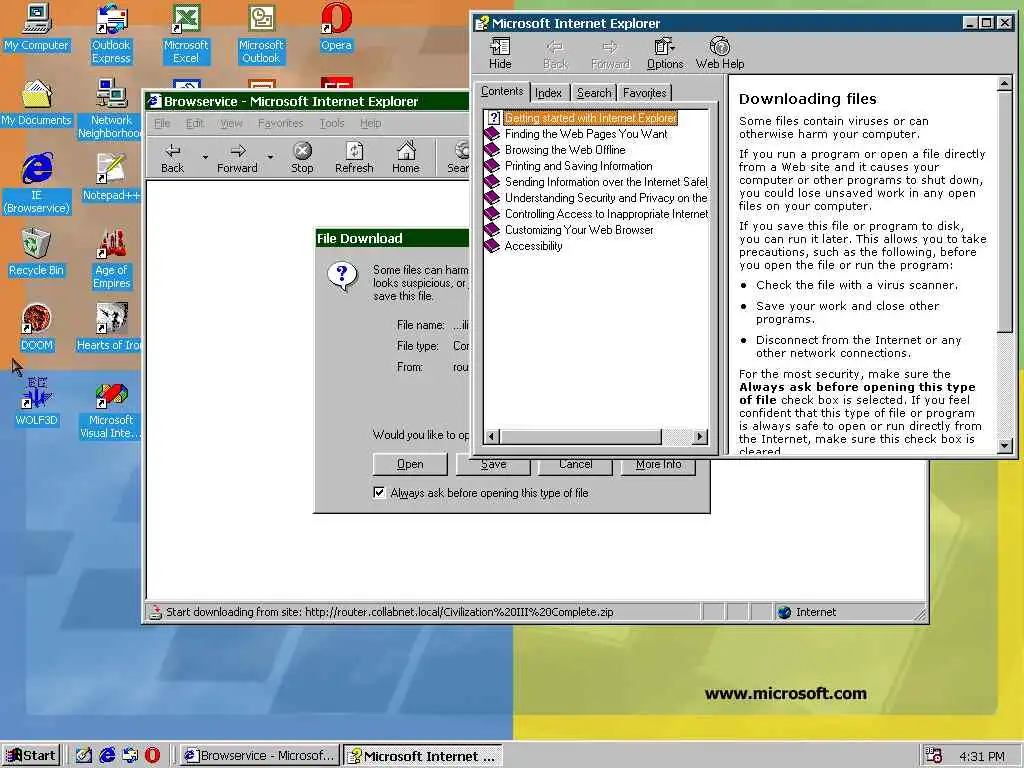Click help text scroll down arrow
The height and width of the screenshot is (768, 1024).
[x=1005, y=445]
